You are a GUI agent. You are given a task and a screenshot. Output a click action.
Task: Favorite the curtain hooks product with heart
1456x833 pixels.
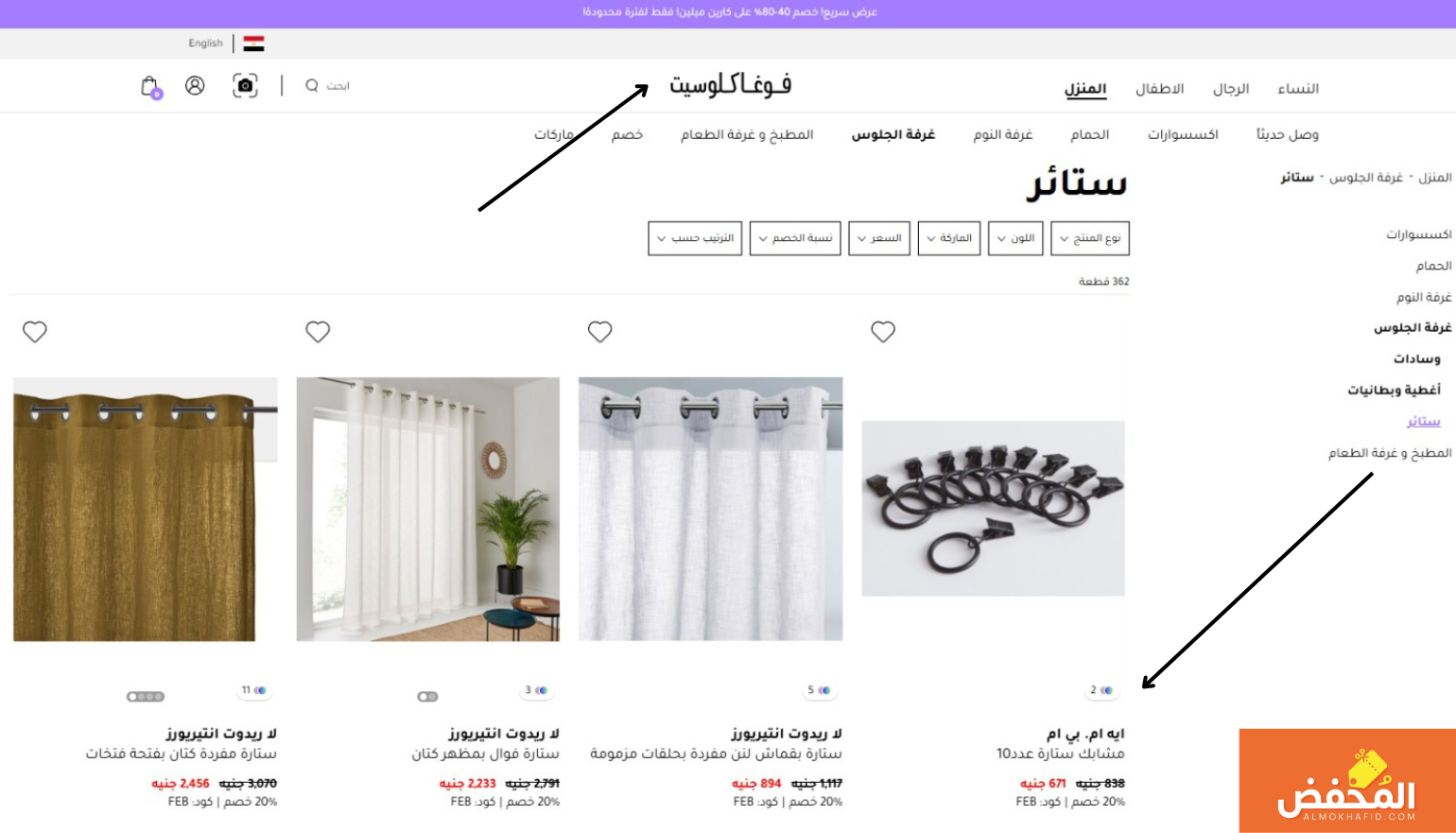883,332
